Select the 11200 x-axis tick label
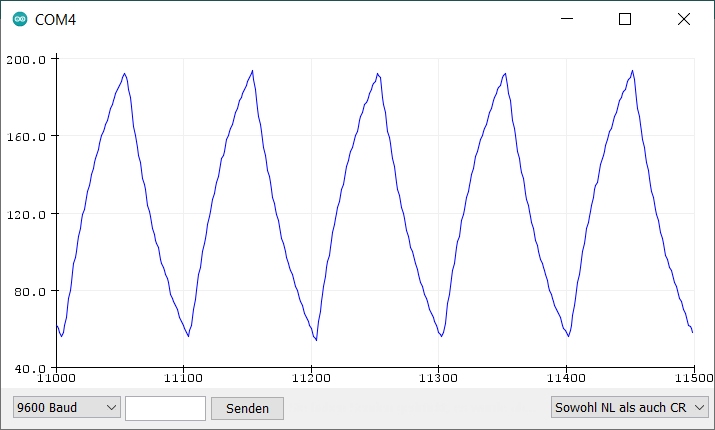715x430 pixels. [311, 380]
